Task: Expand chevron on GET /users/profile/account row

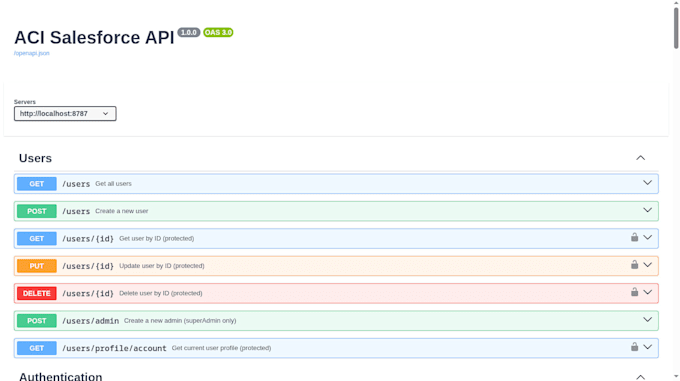Action: (647, 347)
